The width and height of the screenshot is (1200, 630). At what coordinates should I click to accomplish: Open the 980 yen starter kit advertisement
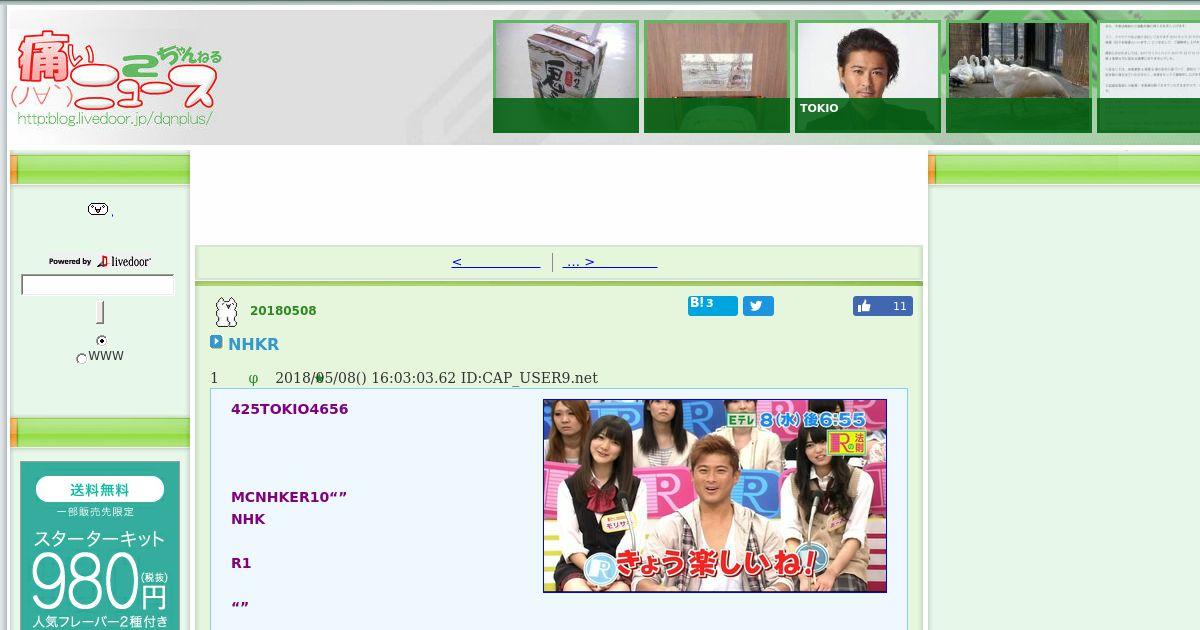point(100,545)
